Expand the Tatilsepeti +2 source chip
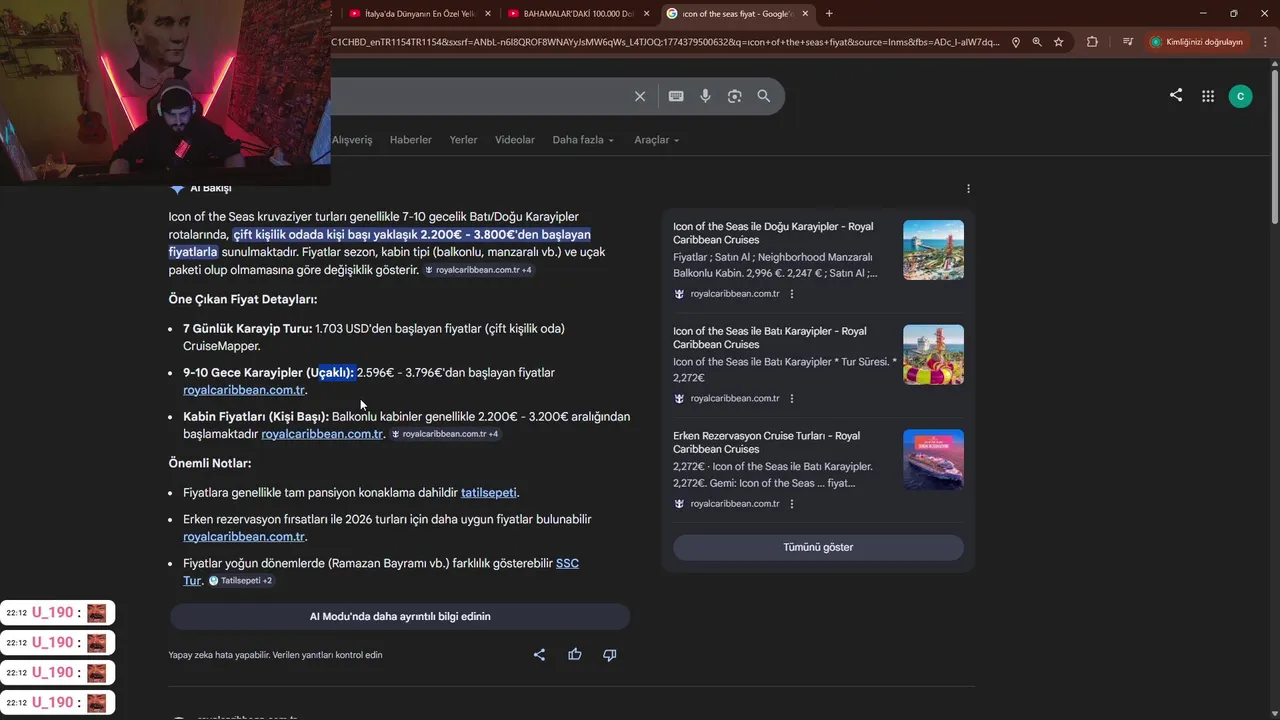The image size is (1280, 720). [x=241, y=580]
